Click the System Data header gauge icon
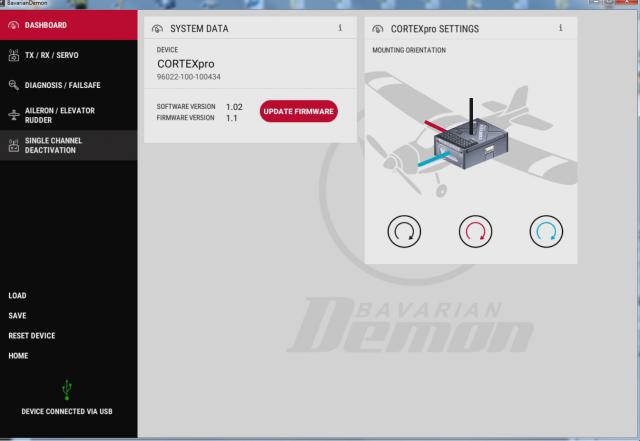 157,29
